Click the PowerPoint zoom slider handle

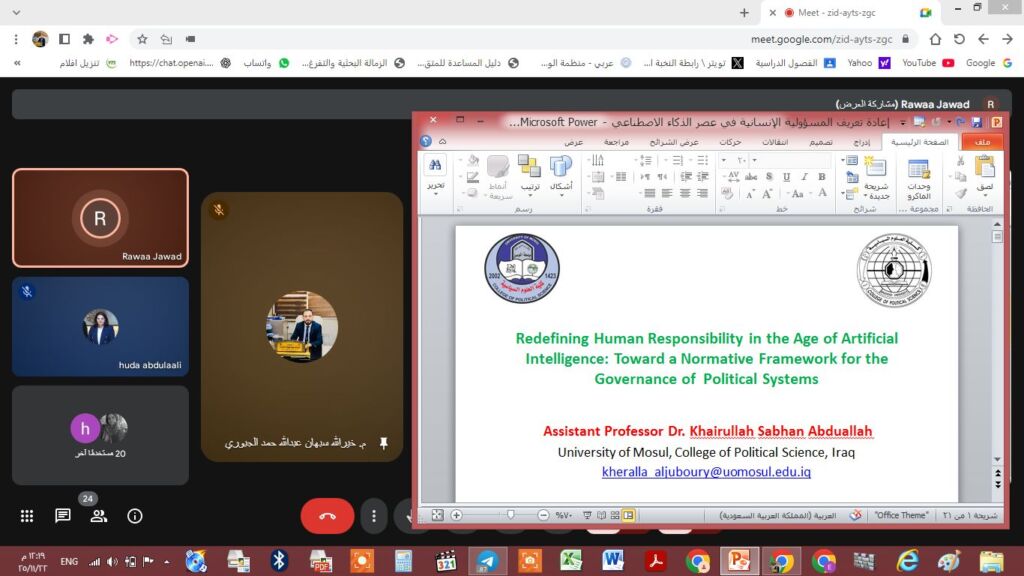[511, 515]
